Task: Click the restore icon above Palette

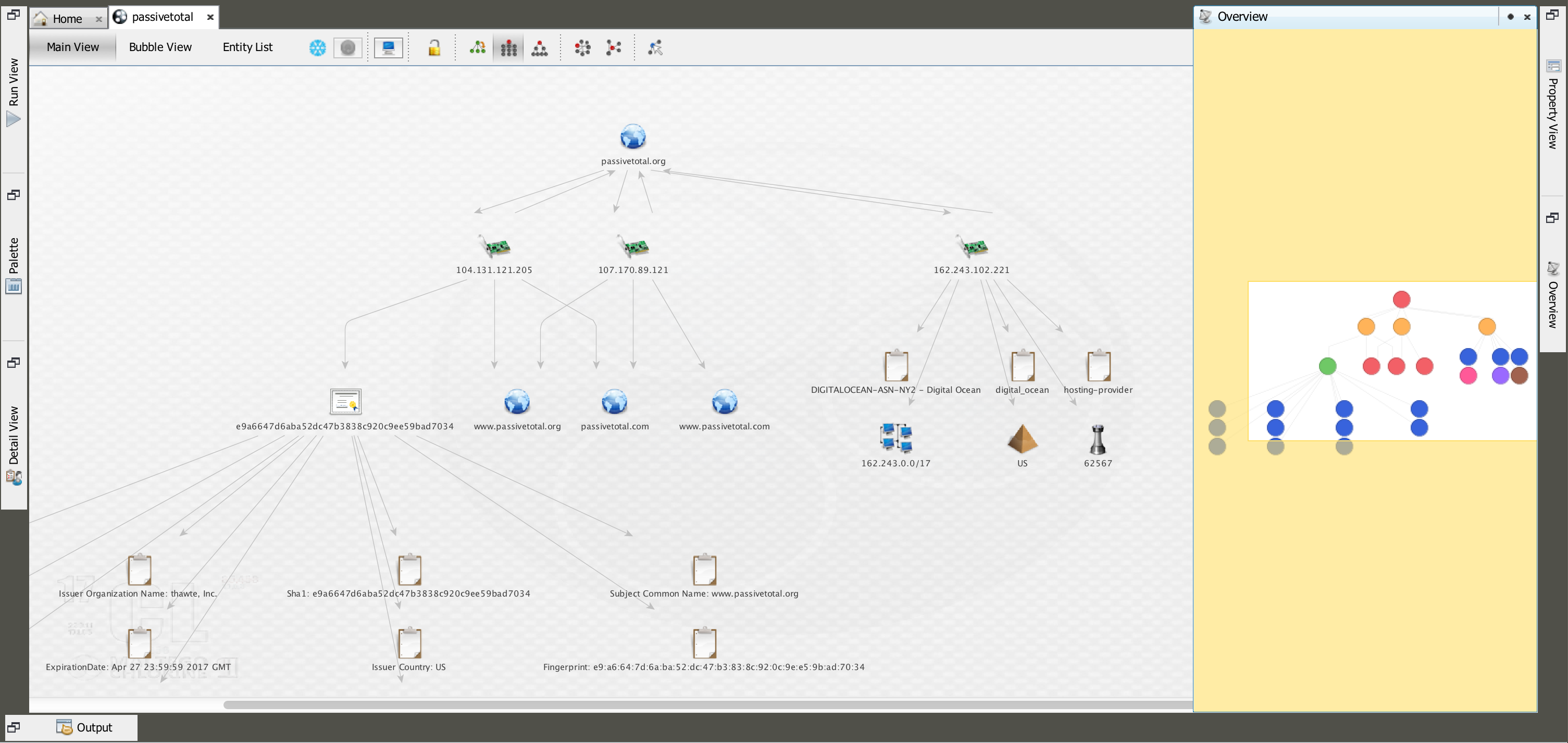Action: click(x=14, y=195)
